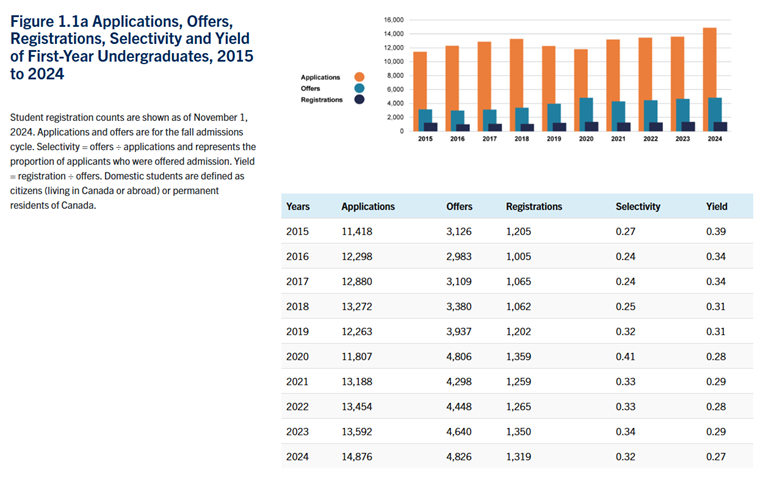Sort by the Years column header
Image resolution: width=763 pixels, height=481 pixels.
pos(297,207)
